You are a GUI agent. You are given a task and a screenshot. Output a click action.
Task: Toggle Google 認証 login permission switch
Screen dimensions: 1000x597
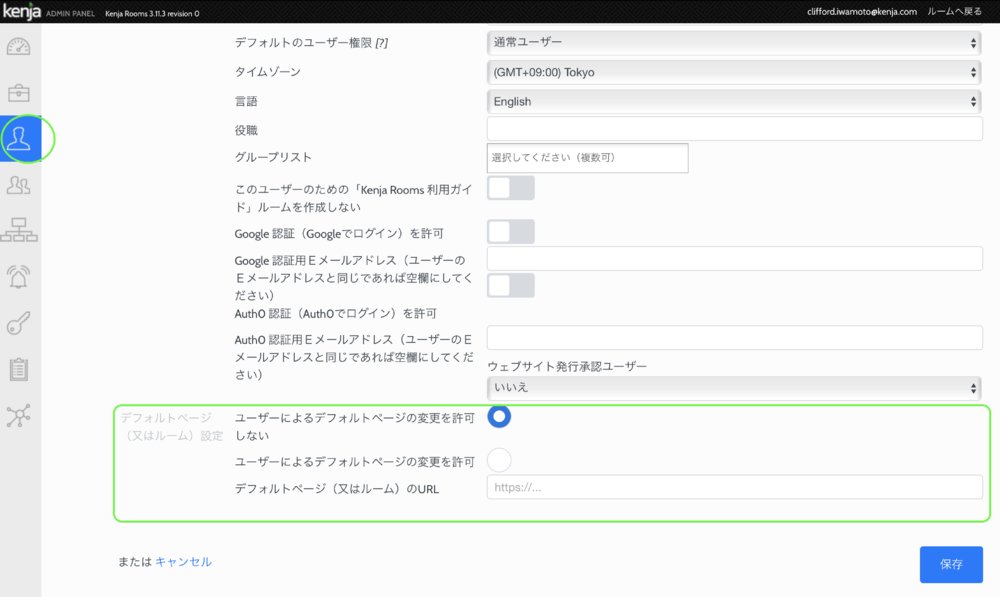tap(511, 232)
